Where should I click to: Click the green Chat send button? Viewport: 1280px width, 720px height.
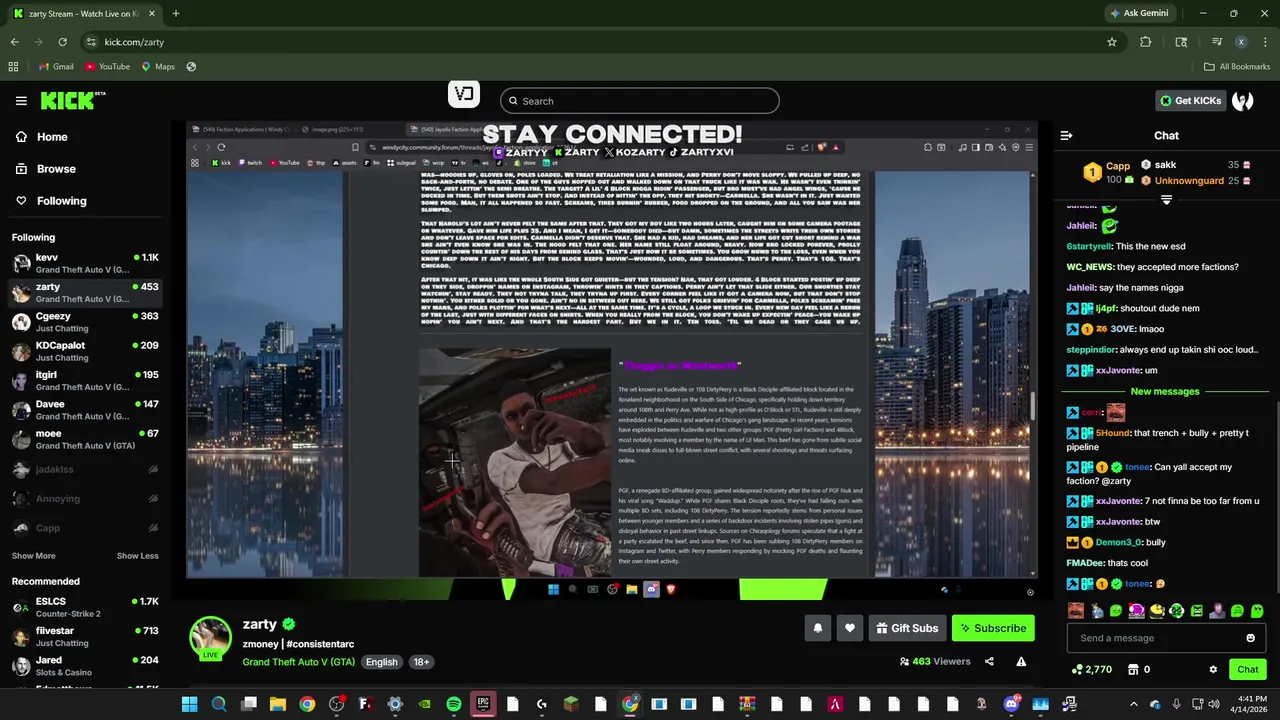click(x=1248, y=669)
